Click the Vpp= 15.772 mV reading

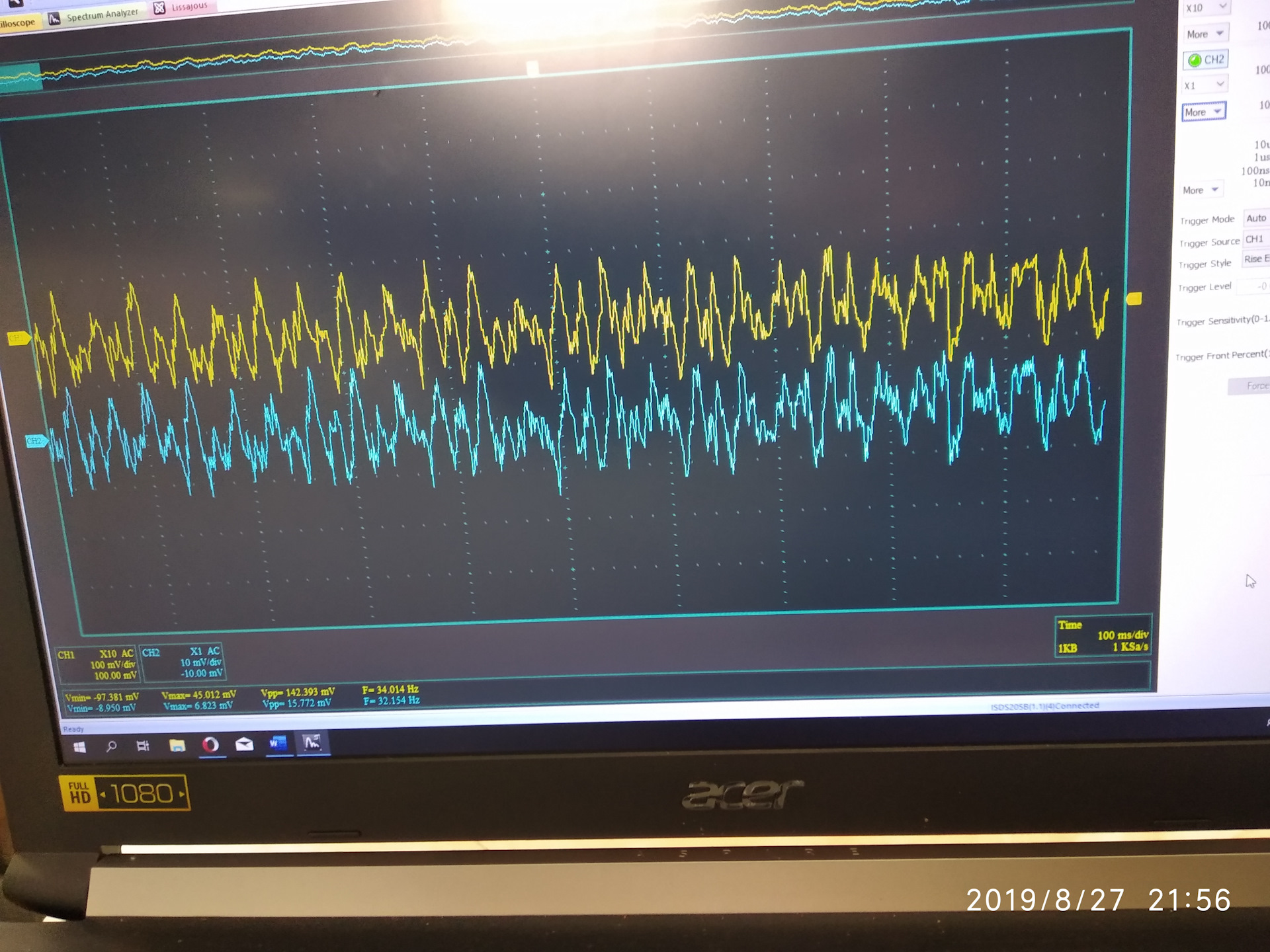click(x=297, y=703)
